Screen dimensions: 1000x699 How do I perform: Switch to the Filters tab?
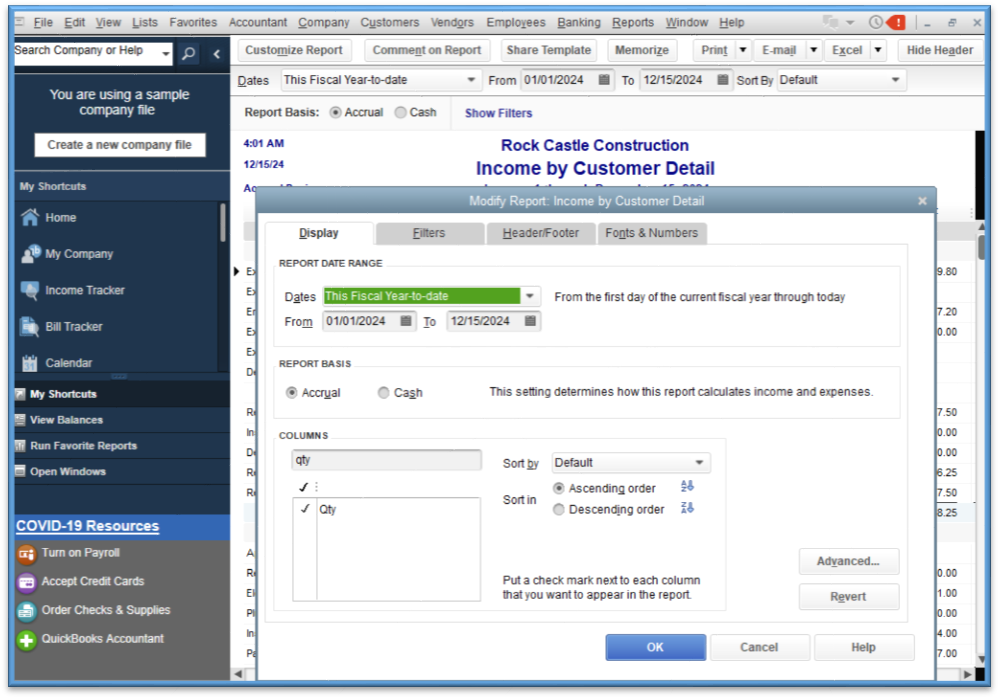pyautogui.click(x=429, y=233)
